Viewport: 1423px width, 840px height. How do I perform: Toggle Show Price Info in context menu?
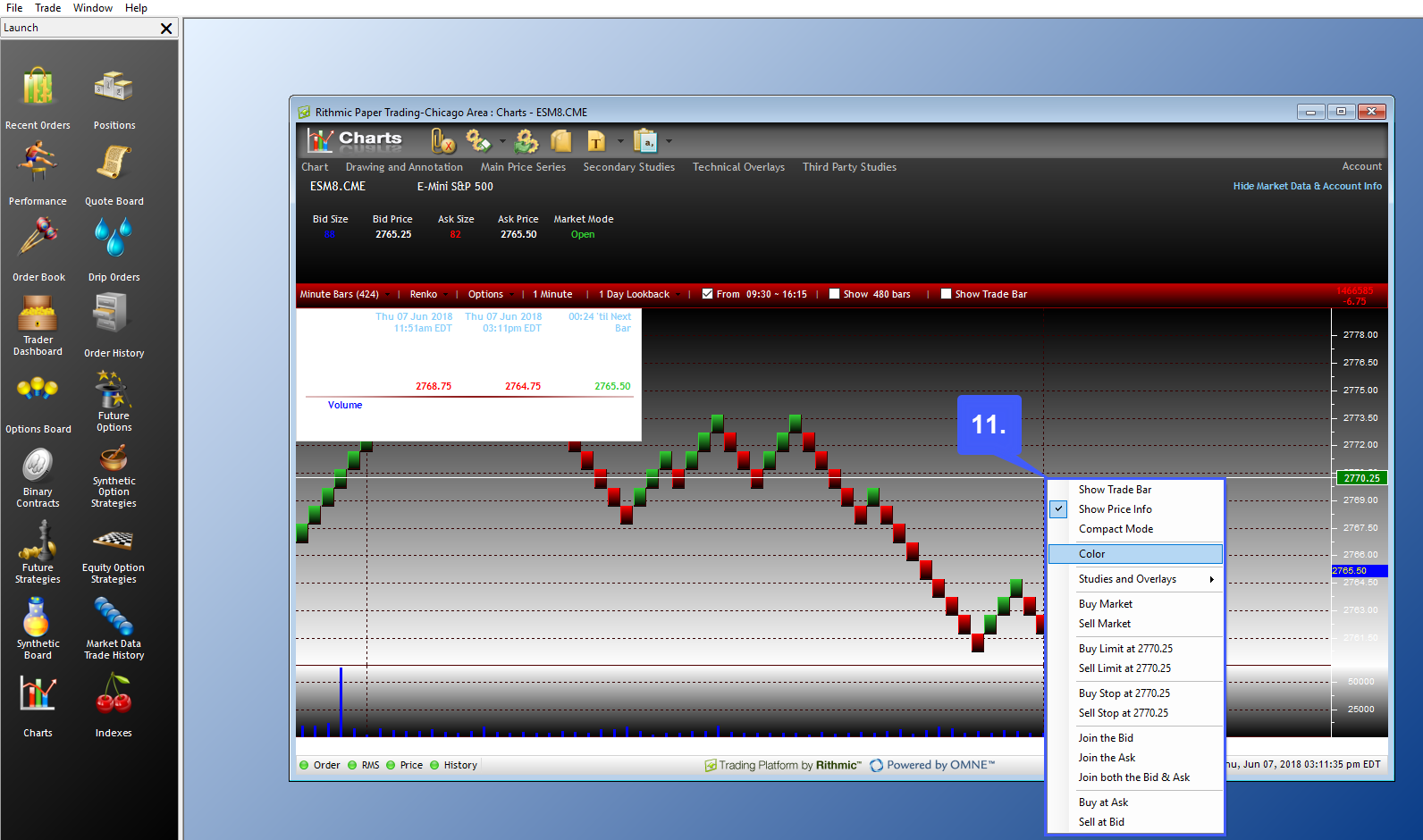point(1135,509)
